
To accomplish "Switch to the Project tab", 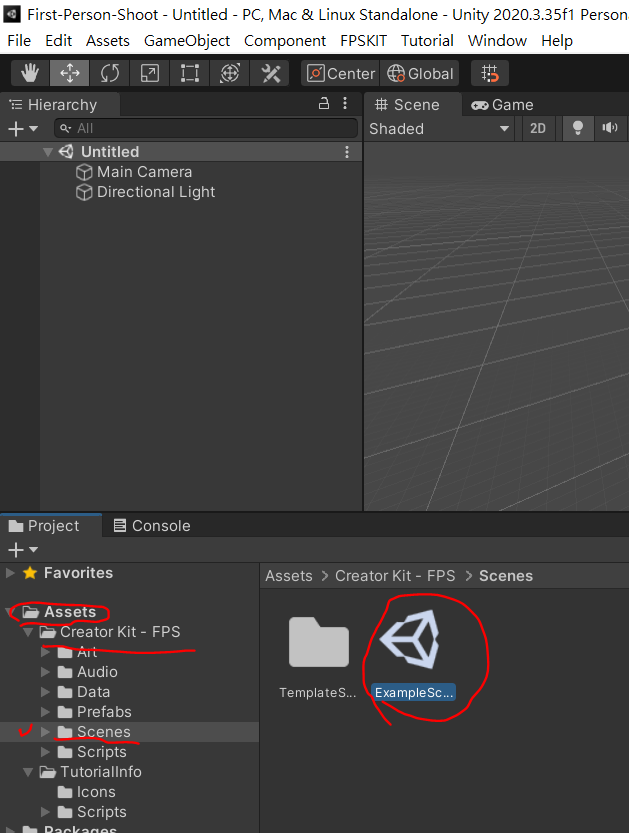I will tap(45, 526).
